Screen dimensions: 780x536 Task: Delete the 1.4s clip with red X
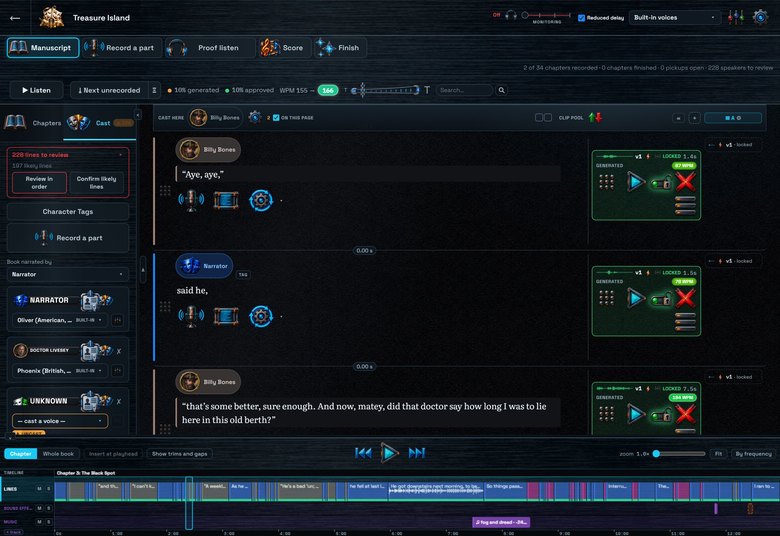coord(685,182)
